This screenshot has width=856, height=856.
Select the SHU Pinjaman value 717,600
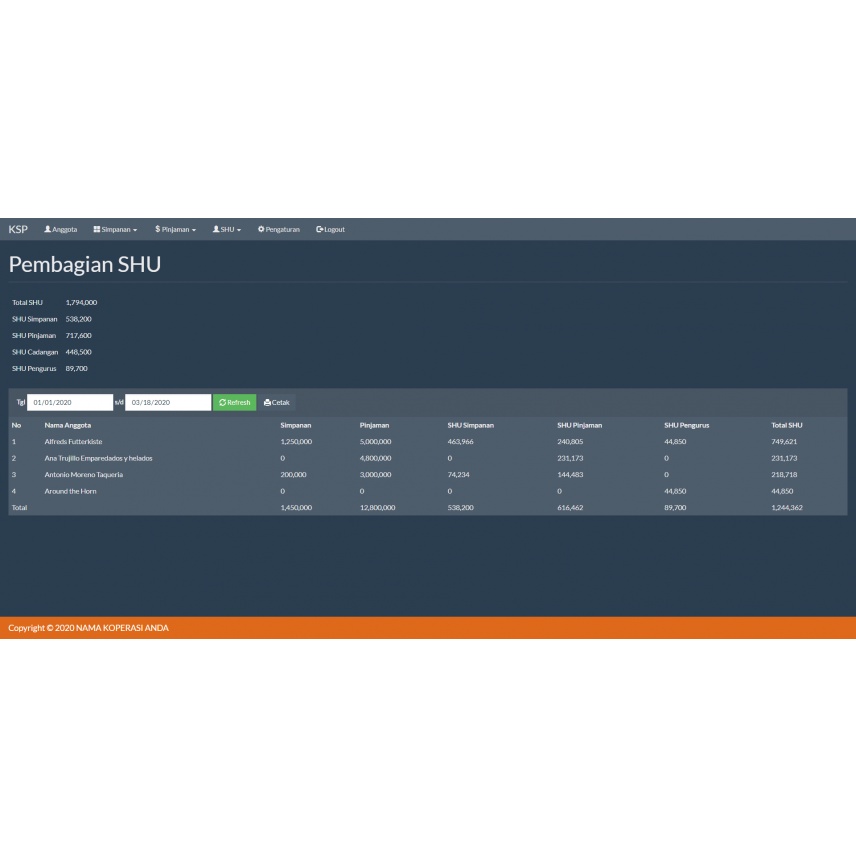pos(79,335)
